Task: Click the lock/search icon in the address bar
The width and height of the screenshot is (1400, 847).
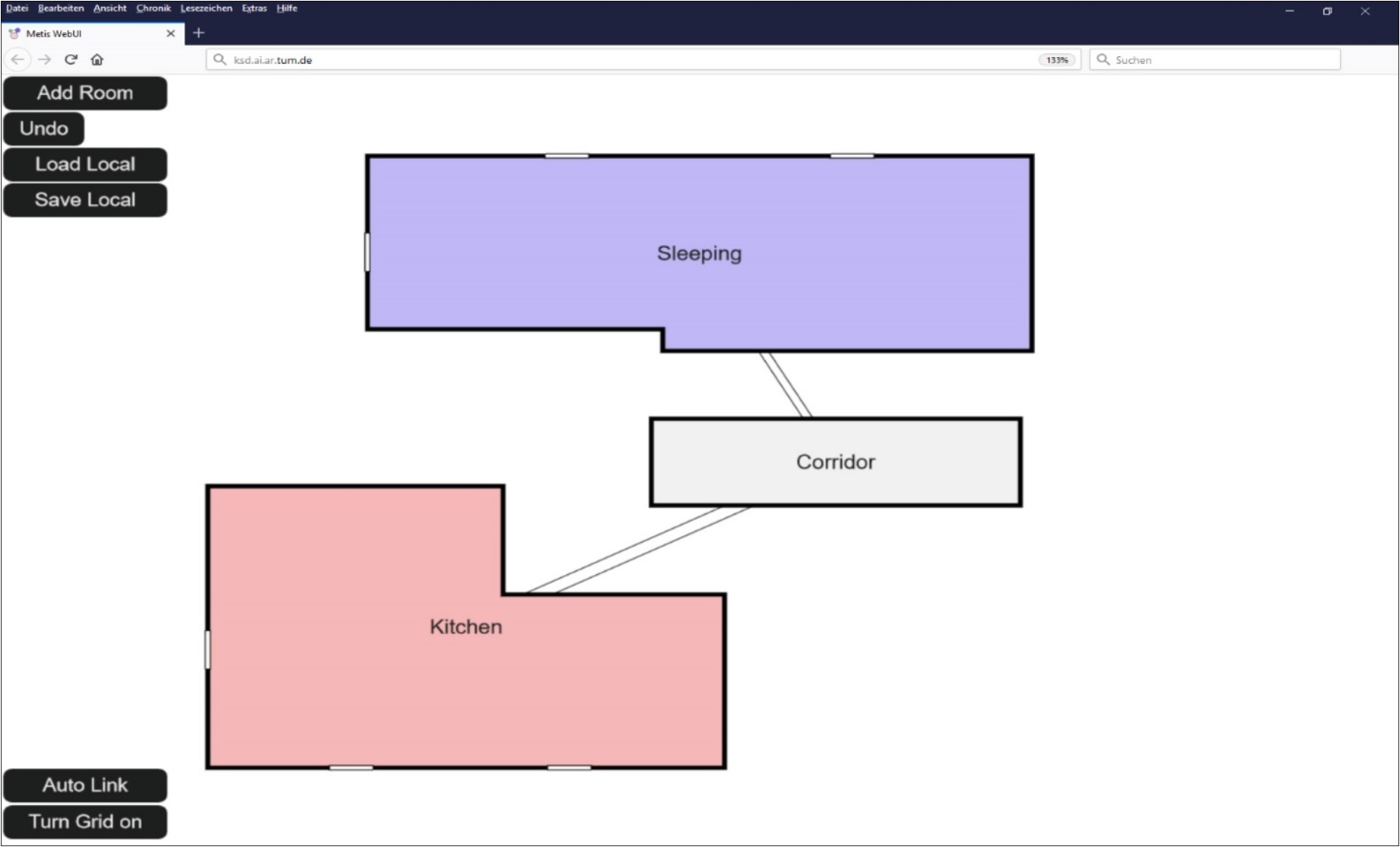Action: coord(218,59)
